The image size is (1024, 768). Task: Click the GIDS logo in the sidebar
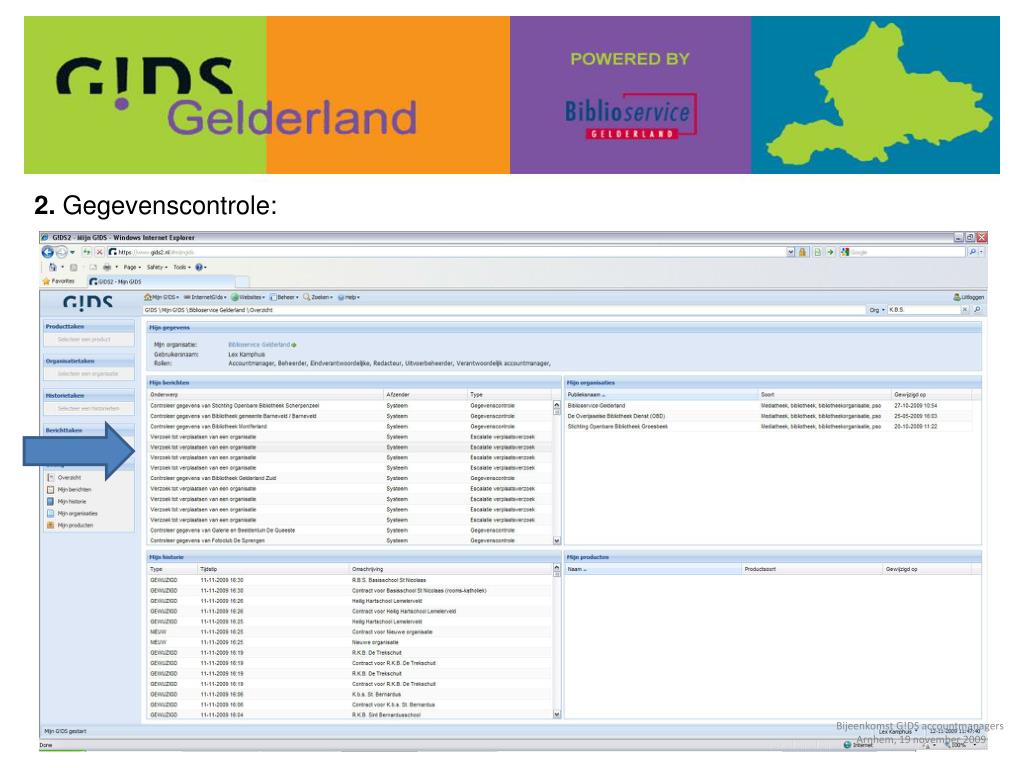(88, 302)
